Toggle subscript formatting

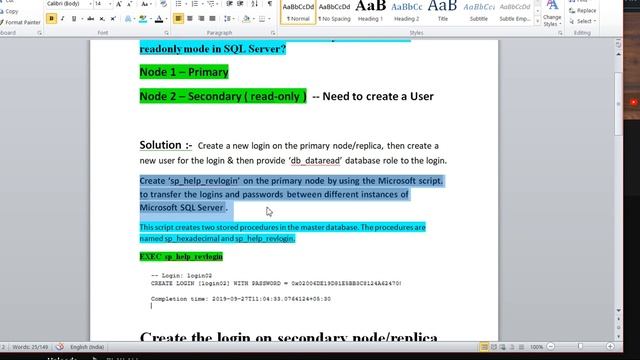pos(102,19)
